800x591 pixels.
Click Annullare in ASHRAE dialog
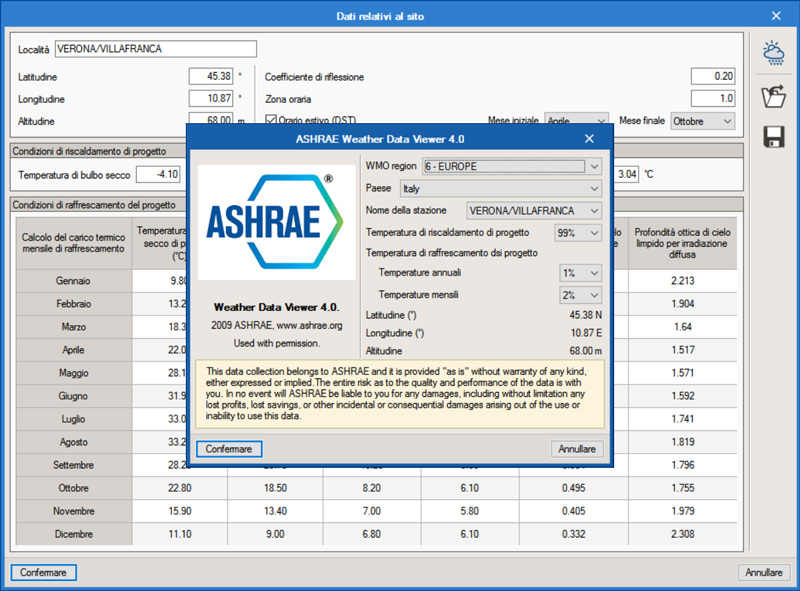click(x=577, y=449)
